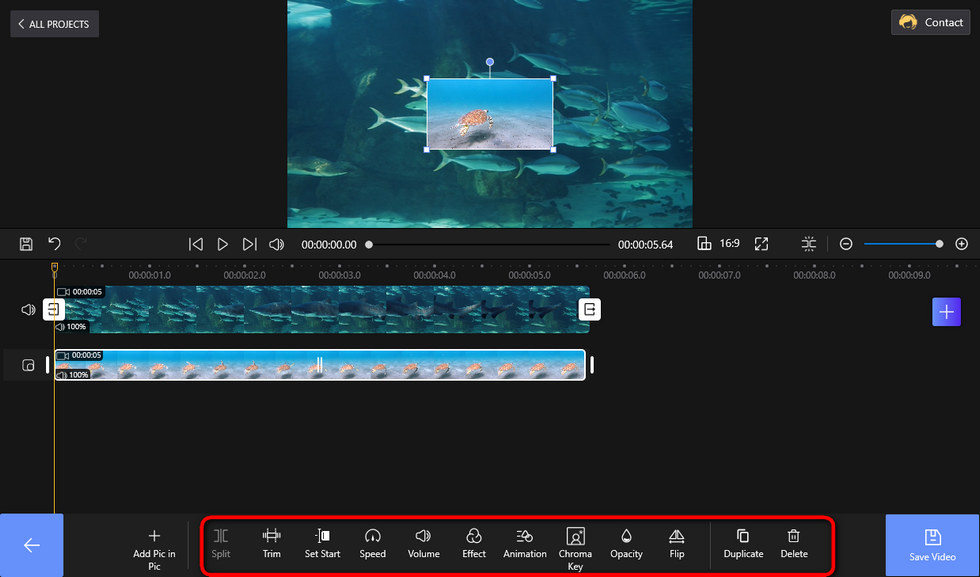The height and width of the screenshot is (577, 980).
Task: Click the picture-in-picture track icon
Action: (28, 365)
